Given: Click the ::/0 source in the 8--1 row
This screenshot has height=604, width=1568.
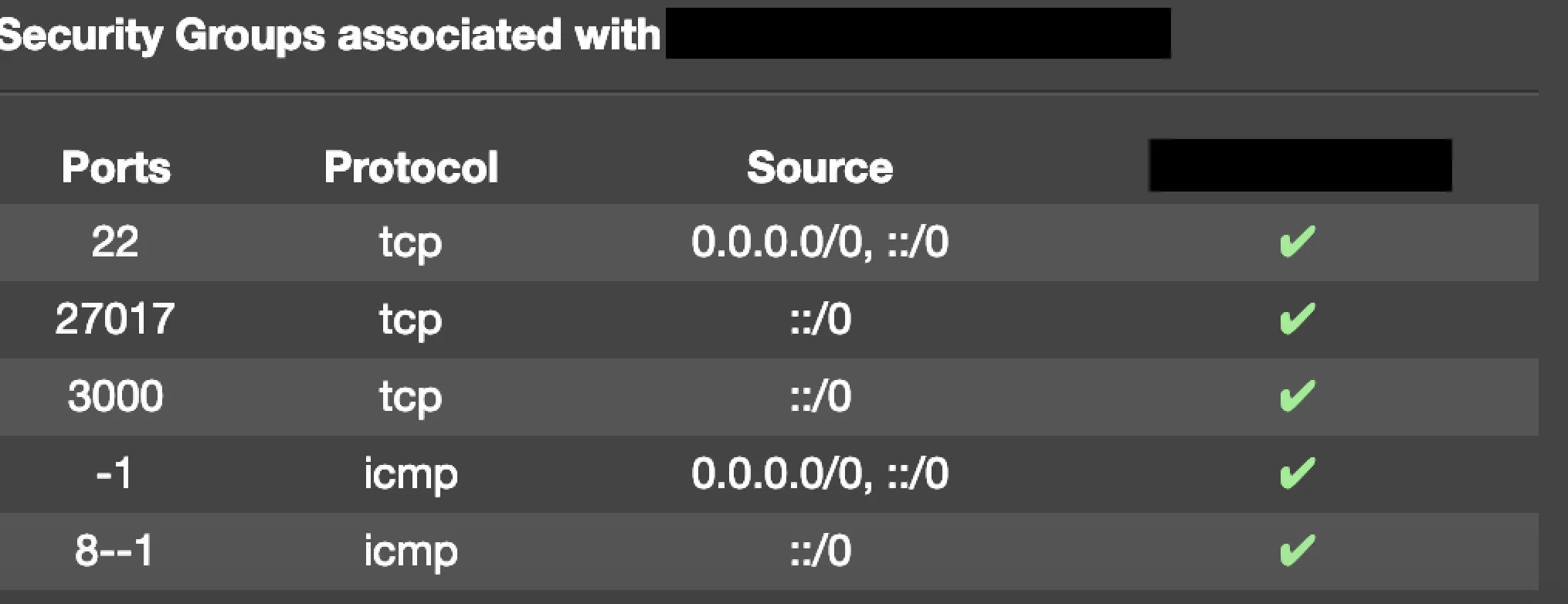Looking at the screenshot, I should tap(820, 551).
